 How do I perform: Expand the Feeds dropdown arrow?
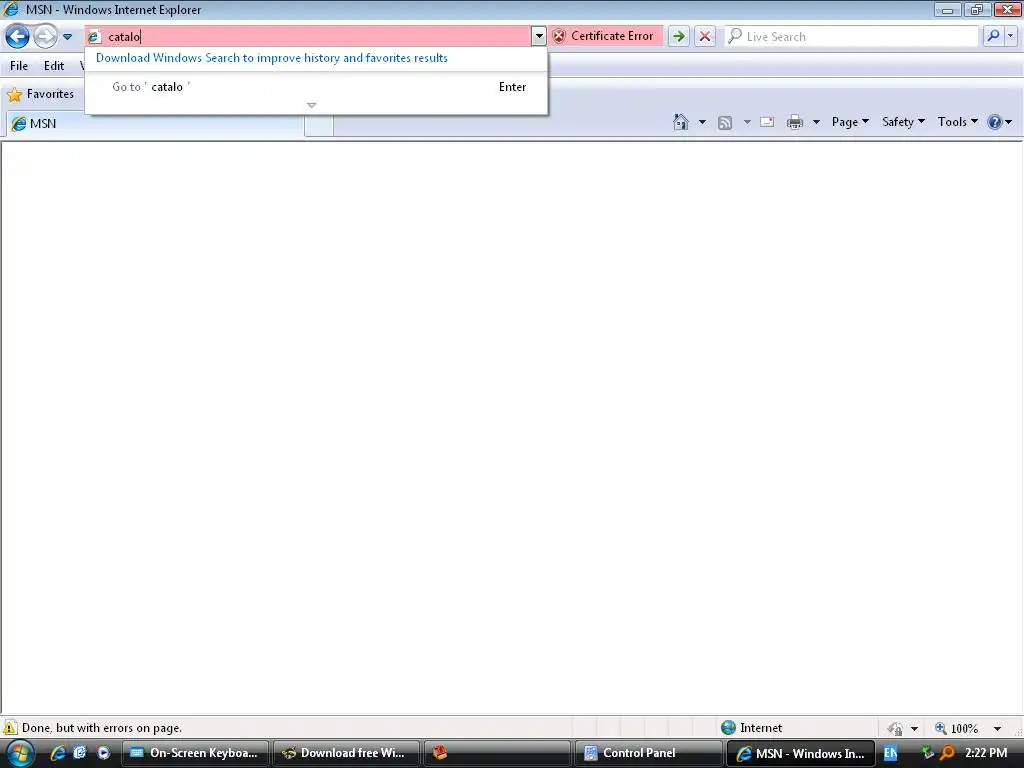click(x=746, y=122)
